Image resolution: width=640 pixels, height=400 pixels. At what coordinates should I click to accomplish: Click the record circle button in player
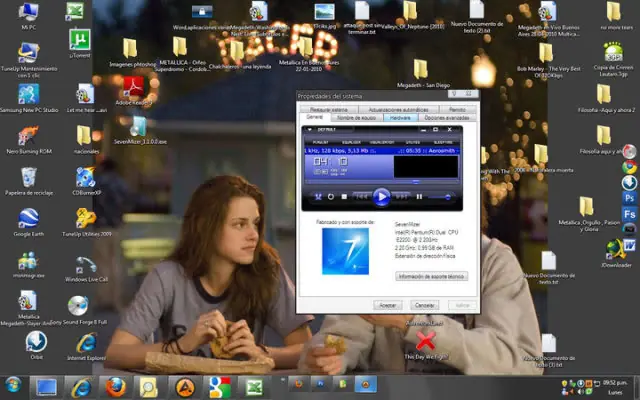point(331,197)
